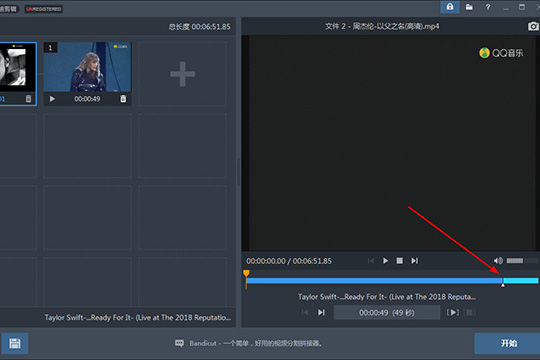540x360 pixels.
Task: Save project with the floppy disk icon
Action: tap(15, 343)
